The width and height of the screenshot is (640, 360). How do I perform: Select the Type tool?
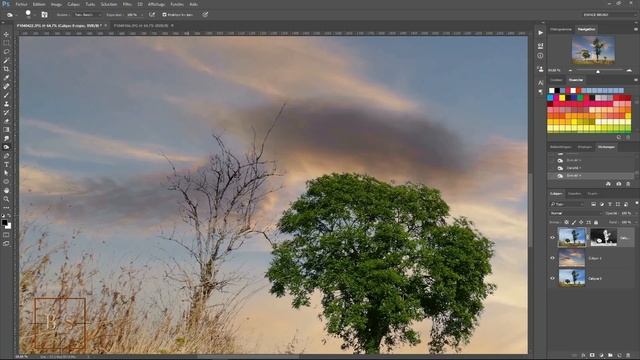click(x=6, y=164)
